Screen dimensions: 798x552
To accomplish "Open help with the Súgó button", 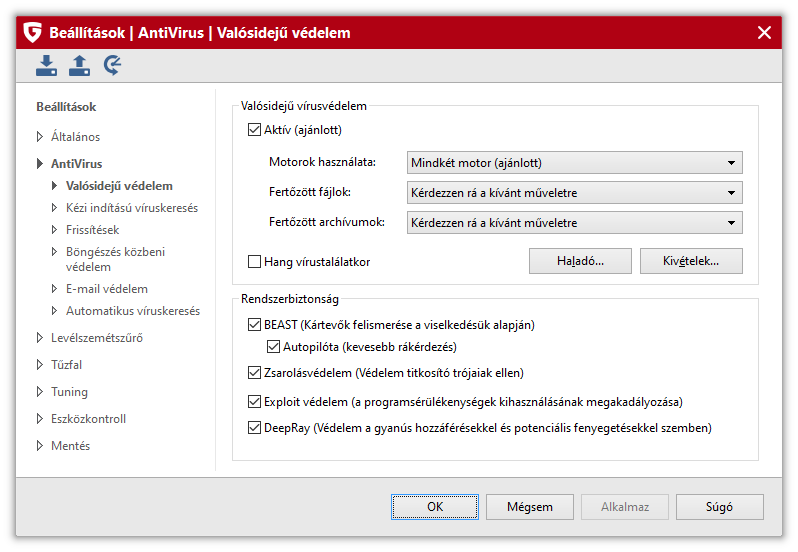I will click(720, 507).
